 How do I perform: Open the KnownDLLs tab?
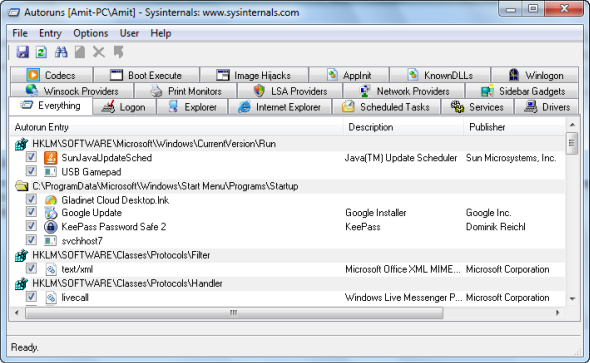pyautogui.click(x=440, y=75)
